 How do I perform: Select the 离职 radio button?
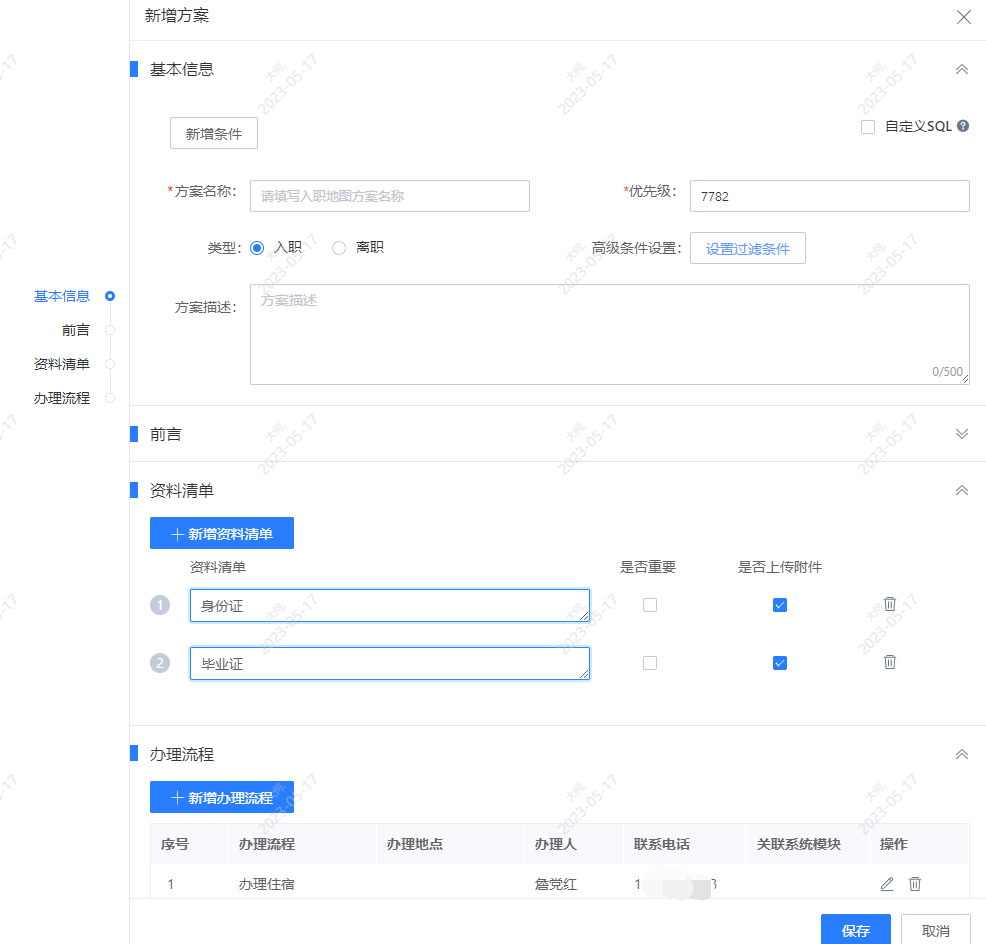coord(338,246)
